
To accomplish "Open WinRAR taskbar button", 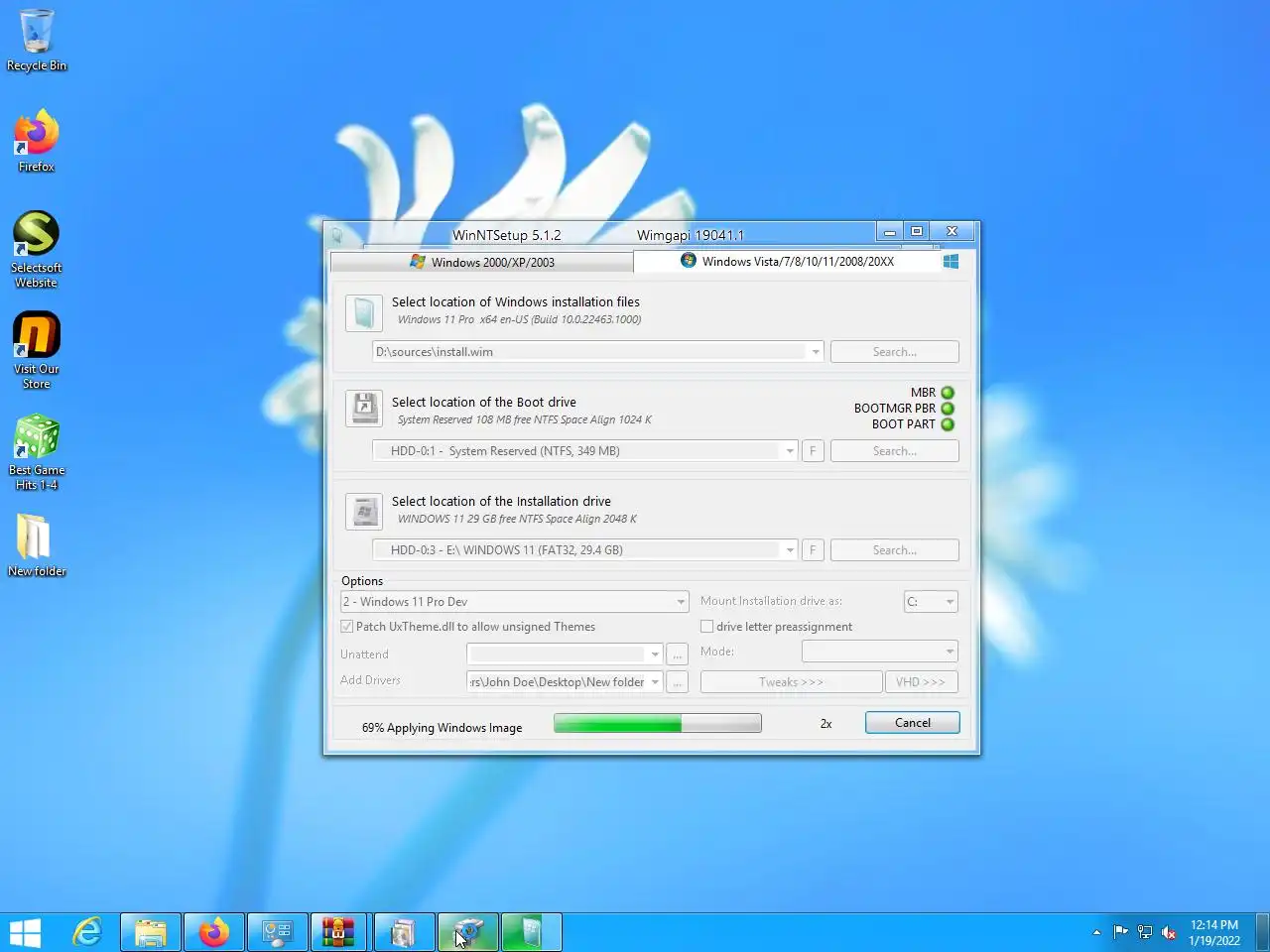I will [x=339, y=932].
